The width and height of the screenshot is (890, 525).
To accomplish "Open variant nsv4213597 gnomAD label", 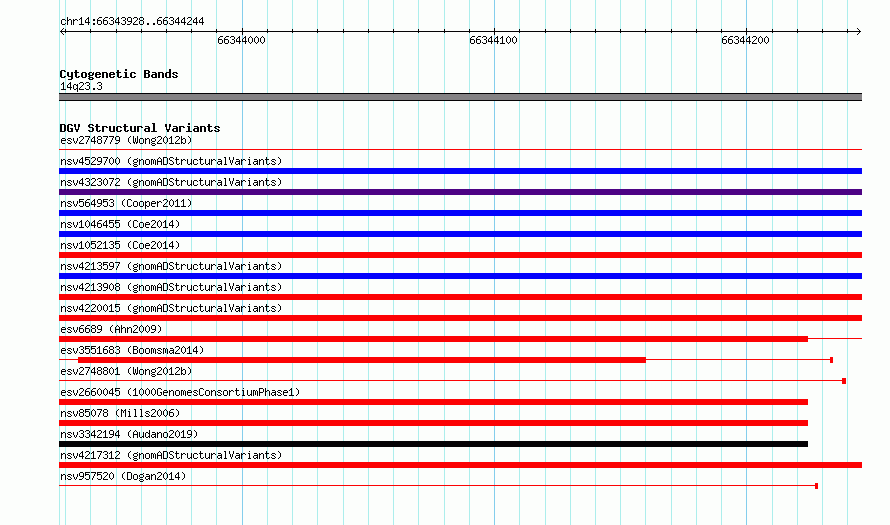I will point(171,266).
